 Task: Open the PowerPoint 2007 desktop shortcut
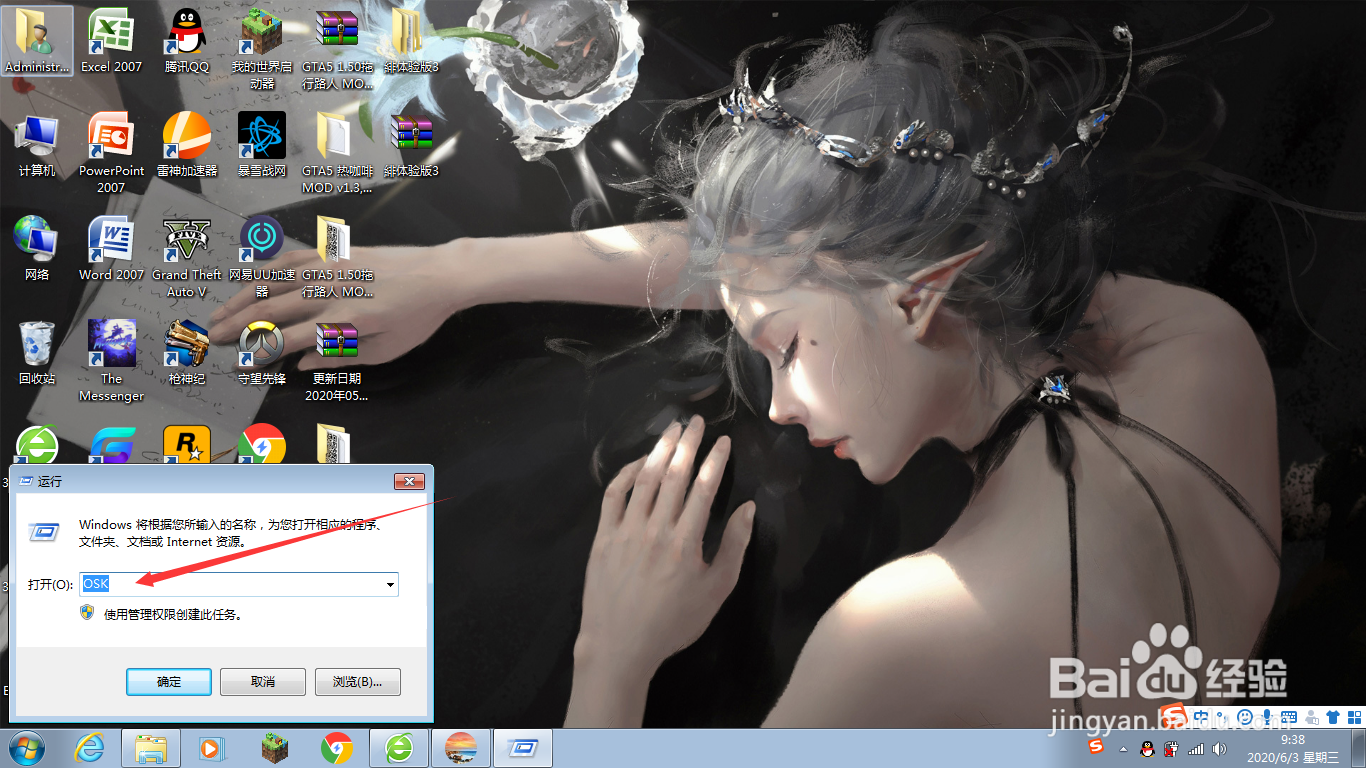[x=111, y=153]
